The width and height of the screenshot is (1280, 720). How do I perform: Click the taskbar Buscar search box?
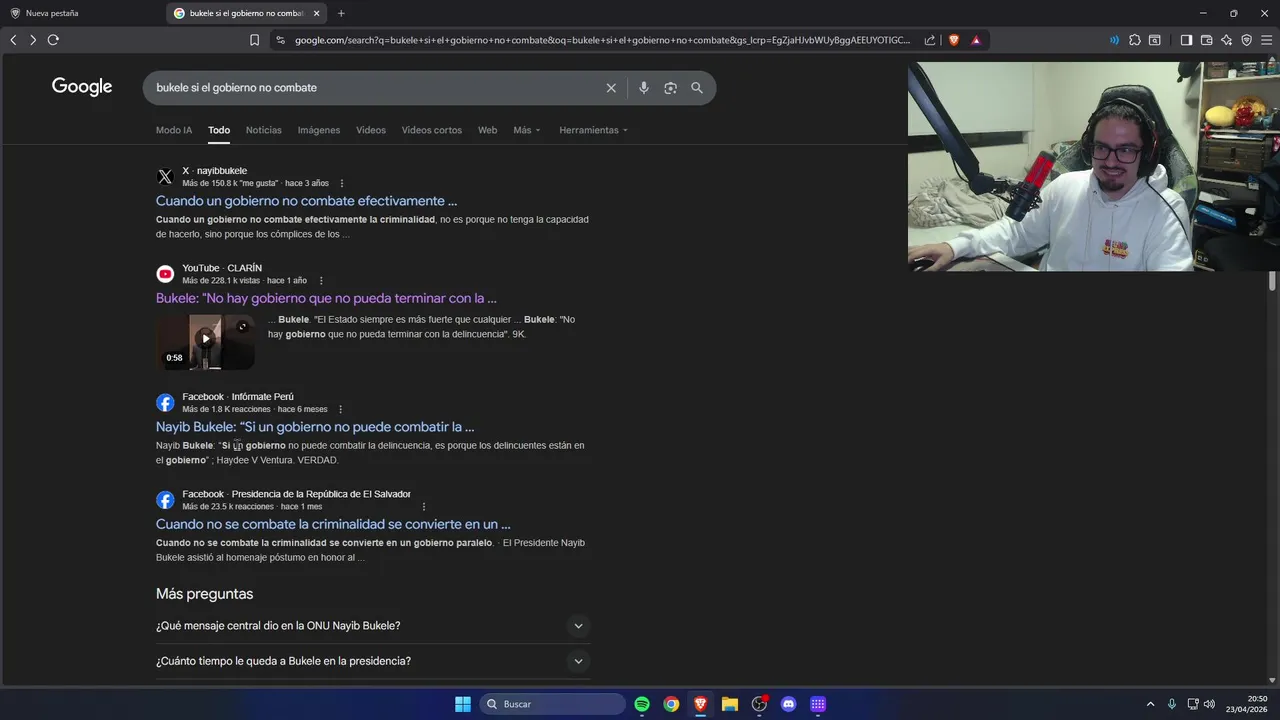pos(553,704)
